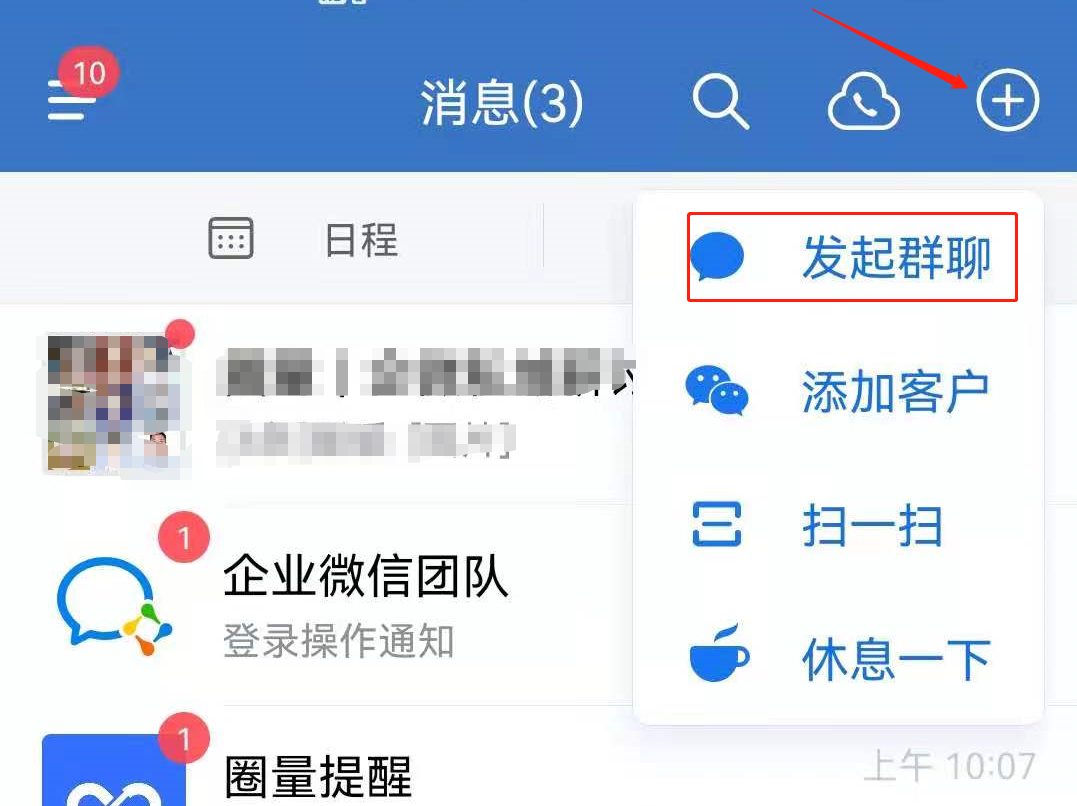Tap the 圈量提醒 blue avatar

[113, 770]
